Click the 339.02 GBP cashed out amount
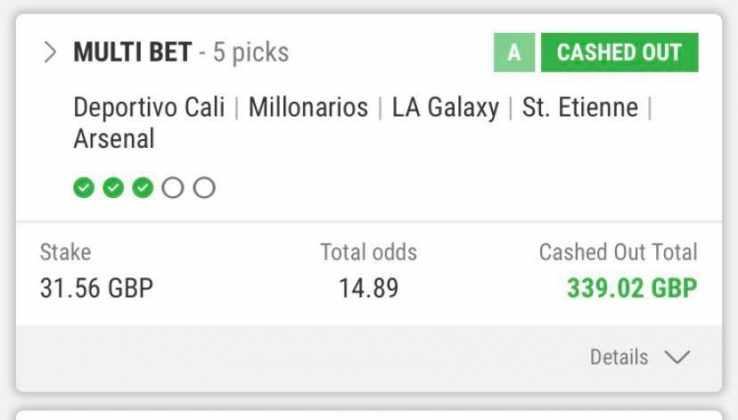The height and width of the screenshot is (420, 738). [632, 289]
